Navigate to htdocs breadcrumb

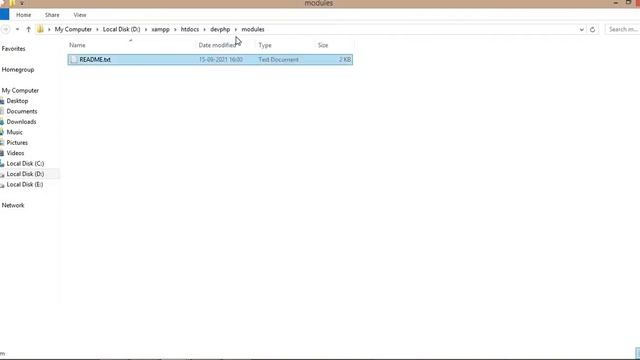190,29
